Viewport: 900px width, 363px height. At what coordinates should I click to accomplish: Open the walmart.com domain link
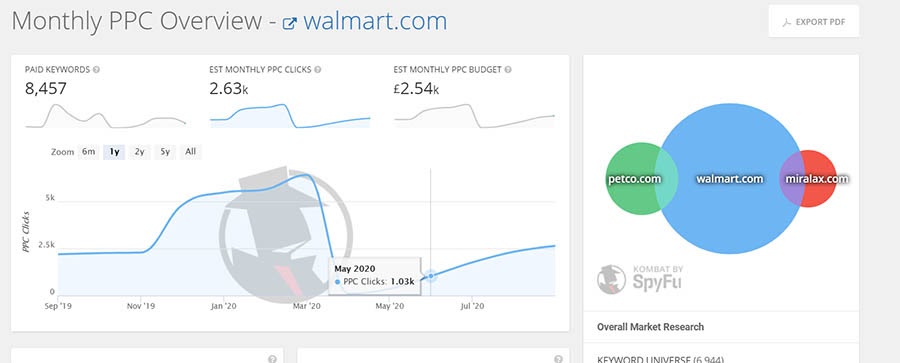pyautogui.click(x=375, y=22)
